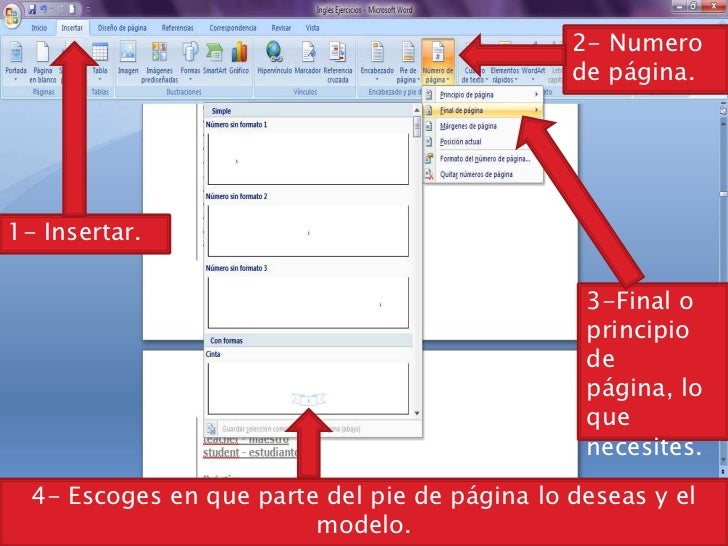728x546 pixels.
Task: Click the Undo icon in quick access toolbar
Action: pyautogui.click(x=44, y=9)
